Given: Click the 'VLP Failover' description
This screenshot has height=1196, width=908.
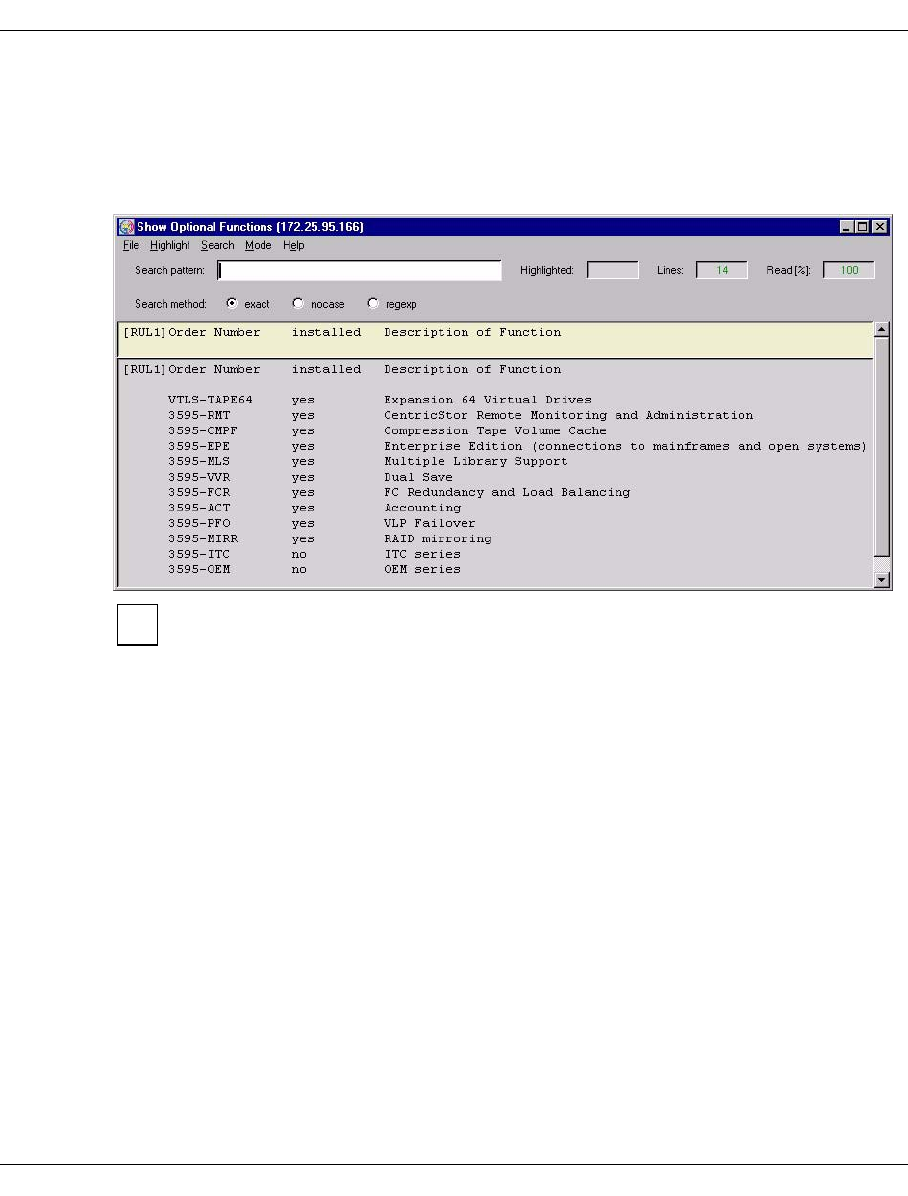Looking at the screenshot, I should (x=430, y=523).
